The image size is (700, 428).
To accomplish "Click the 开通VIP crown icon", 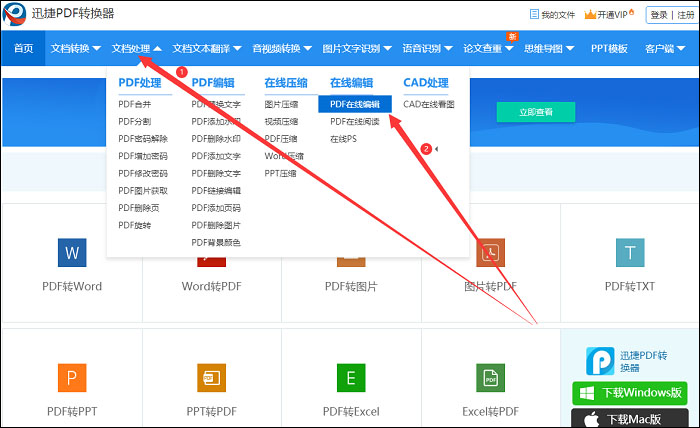I will [x=590, y=14].
